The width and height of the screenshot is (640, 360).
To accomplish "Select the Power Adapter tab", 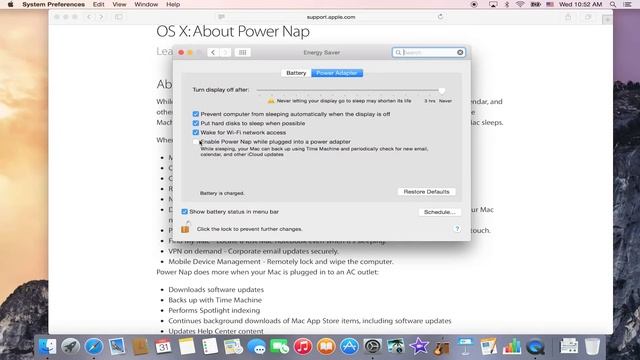I will pyautogui.click(x=337, y=73).
